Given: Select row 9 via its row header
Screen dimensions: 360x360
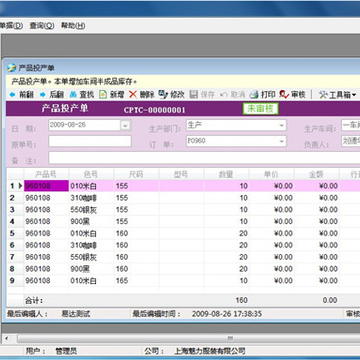Looking at the screenshot, I should click(15, 281).
